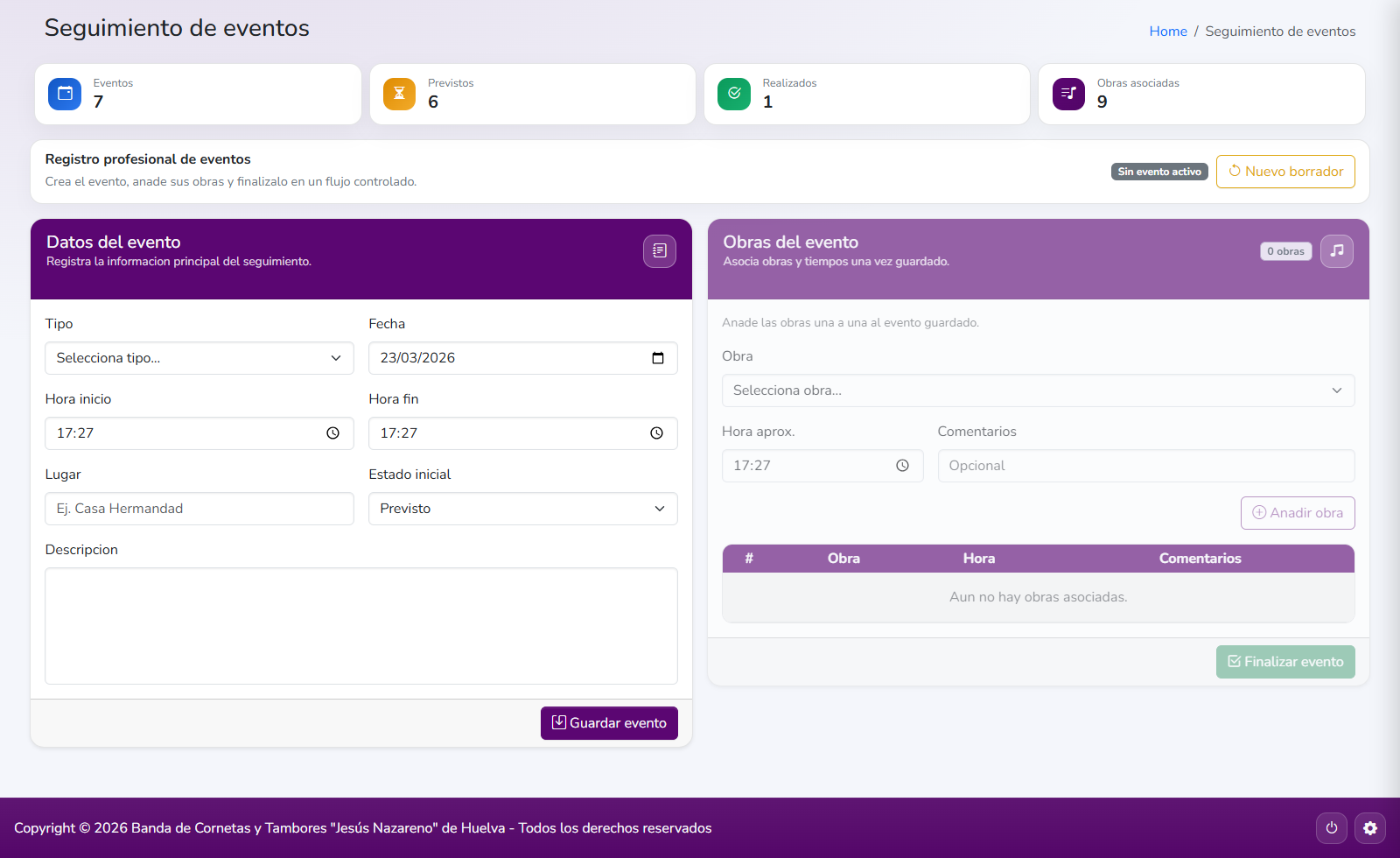Image resolution: width=1400 pixels, height=858 pixels.
Task: Go to Home via the breadcrumb link
Action: pos(1168,31)
